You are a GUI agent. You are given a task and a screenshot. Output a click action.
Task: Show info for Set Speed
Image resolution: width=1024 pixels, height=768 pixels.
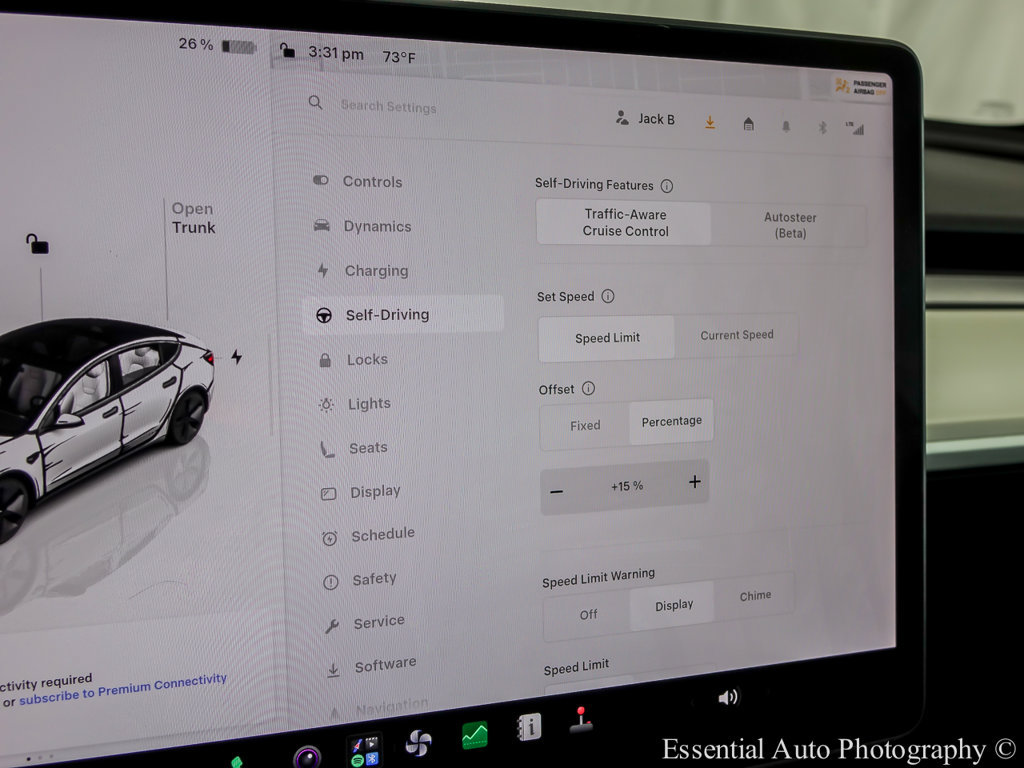pos(608,296)
